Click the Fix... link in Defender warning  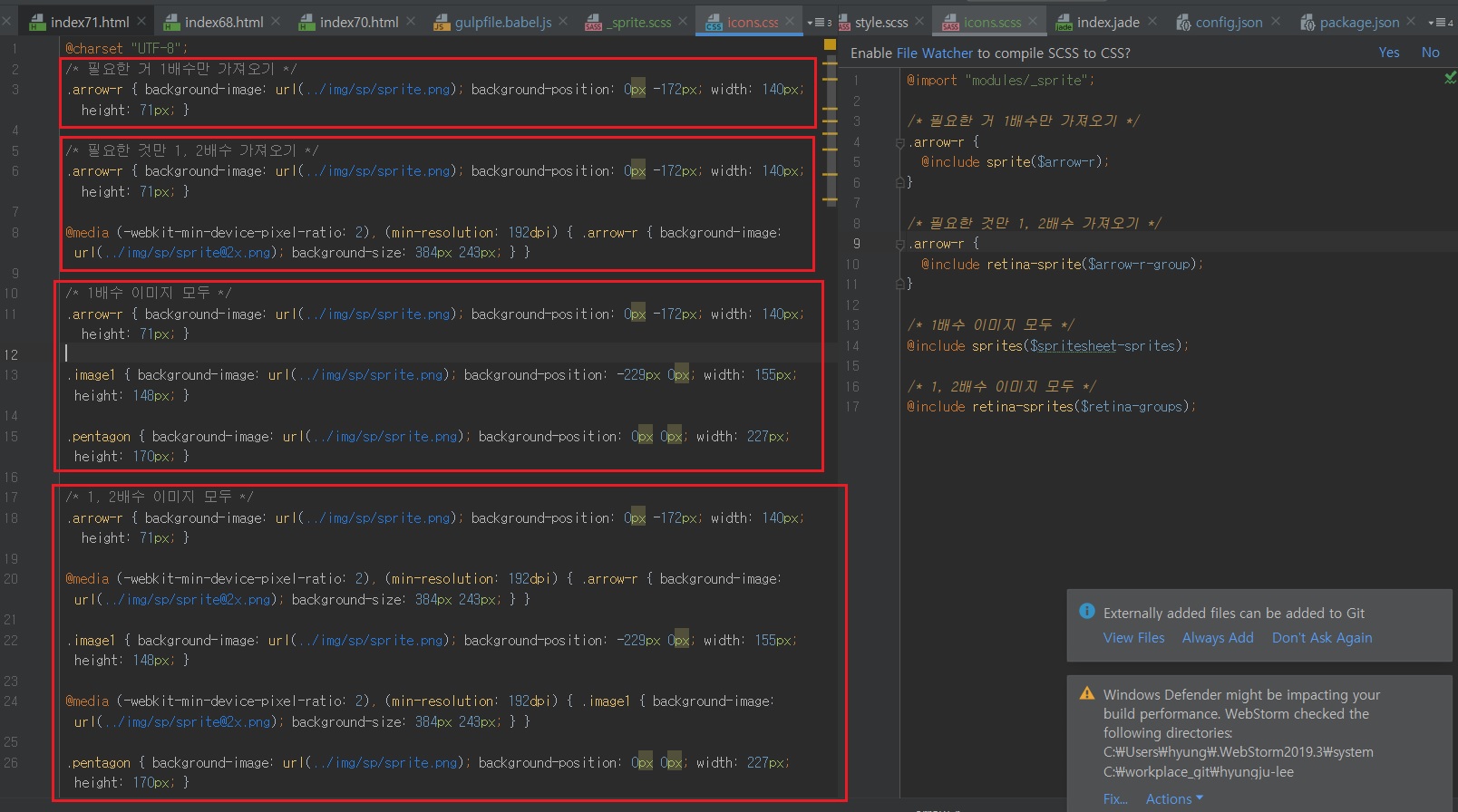pyautogui.click(x=1115, y=798)
